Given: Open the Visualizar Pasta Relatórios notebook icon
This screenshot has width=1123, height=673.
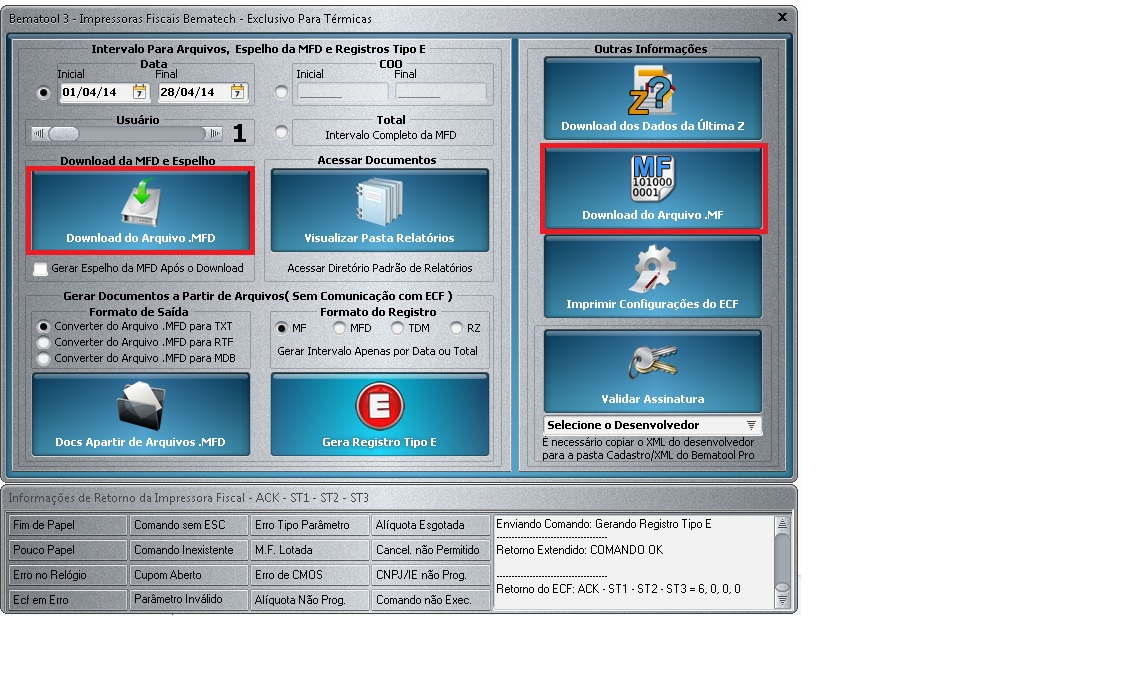Looking at the screenshot, I should pos(380,202).
